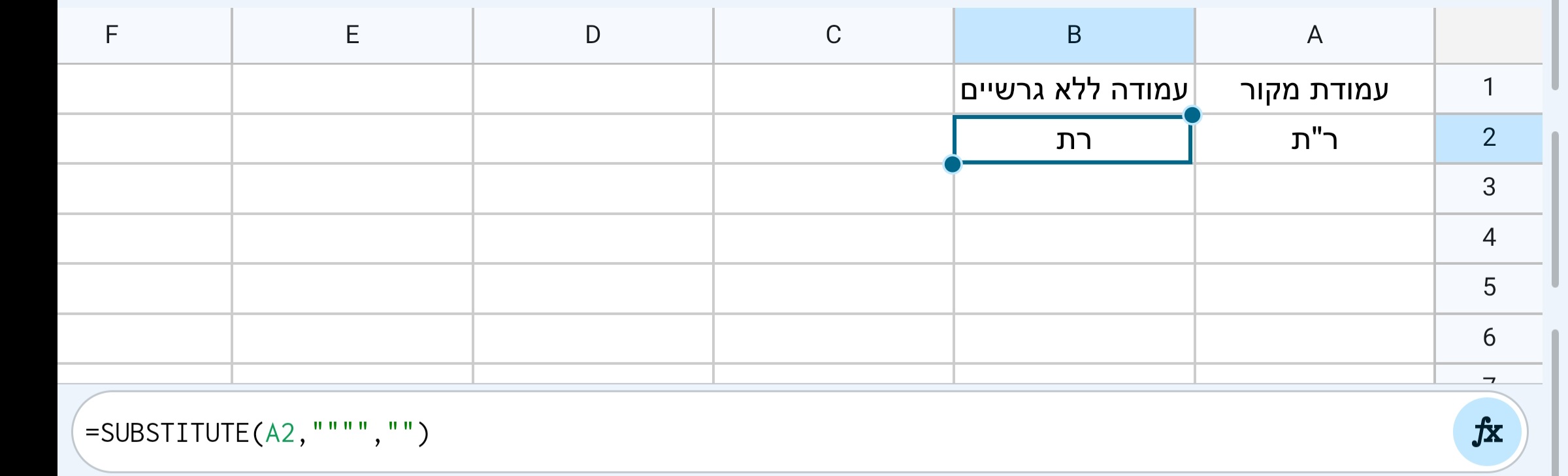Tap empty cell D3
Viewport: 1568px width, 476px height.
pyautogui.click(x=593, y=186)
